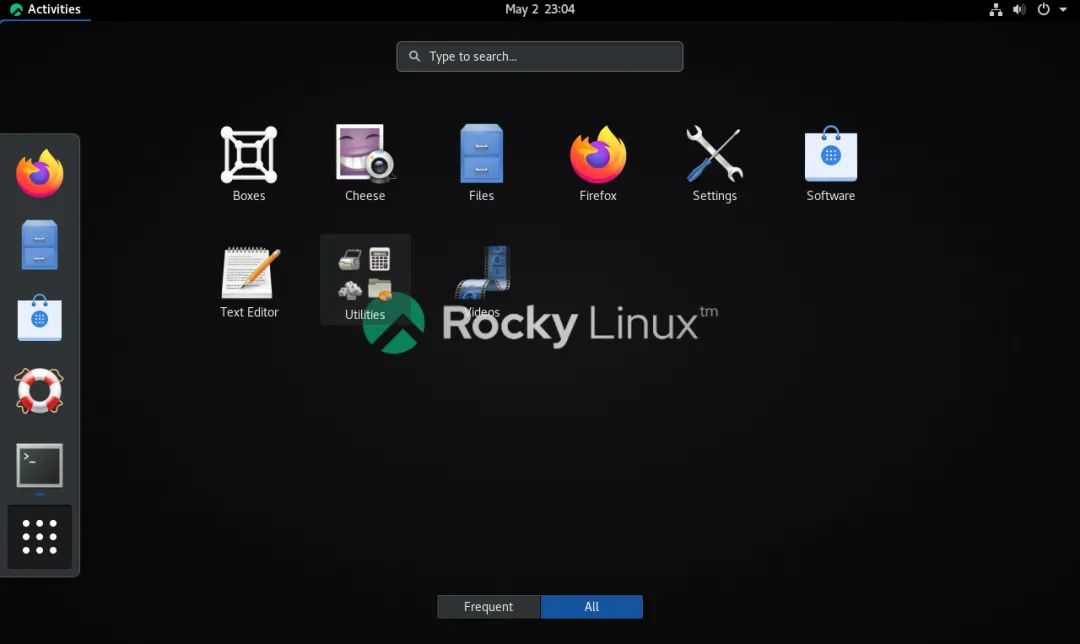Switch to the Frequent apps tab
This screenshot has width=1080, height=644.
coord(488,606)
